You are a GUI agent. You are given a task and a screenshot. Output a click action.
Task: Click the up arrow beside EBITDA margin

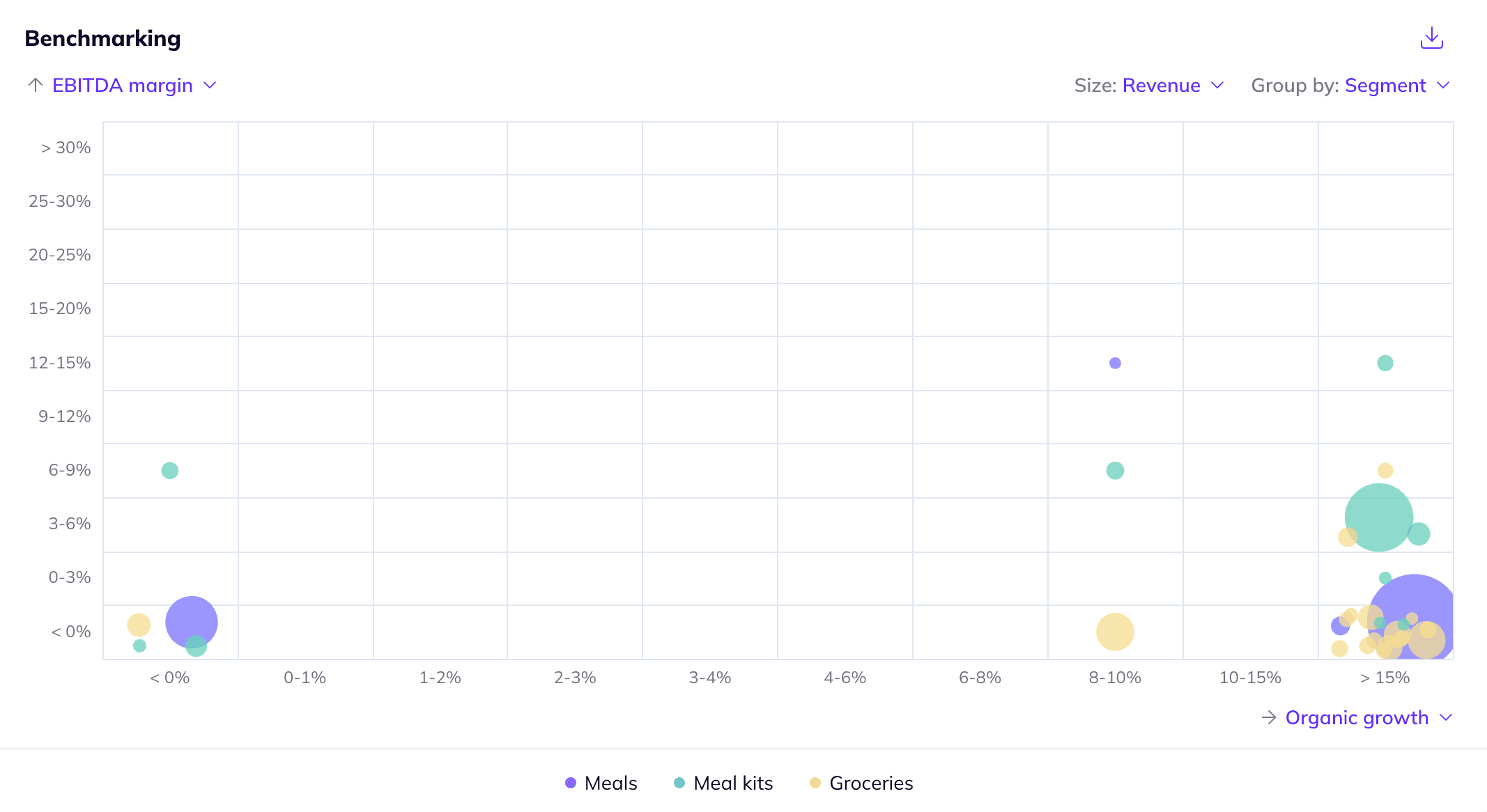pos(36,85)
